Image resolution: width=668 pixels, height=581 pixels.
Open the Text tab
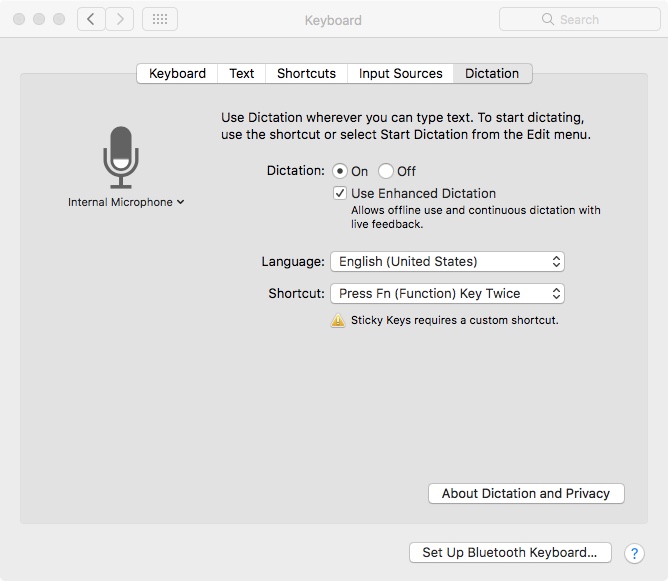[241, 73]
